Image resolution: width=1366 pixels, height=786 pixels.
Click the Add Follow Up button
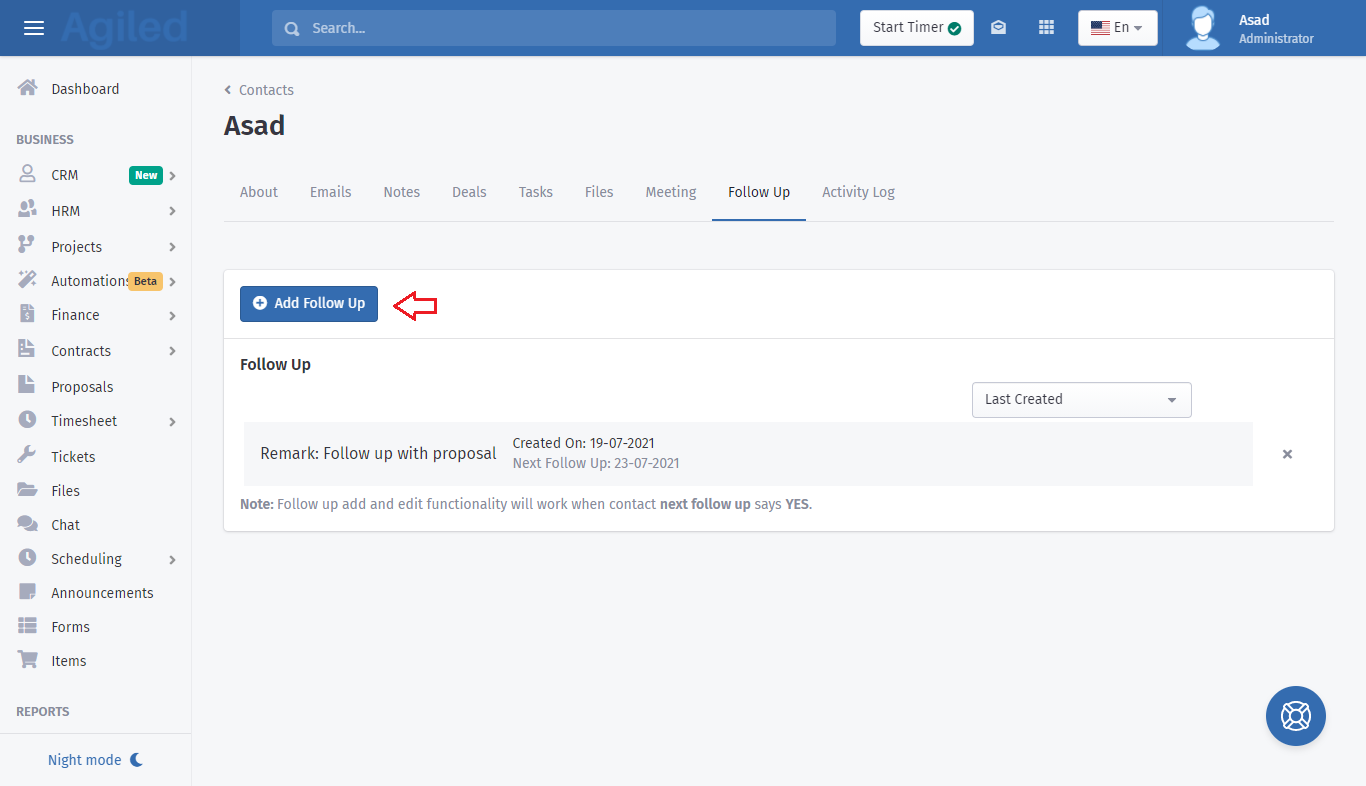tap(309, 303)
